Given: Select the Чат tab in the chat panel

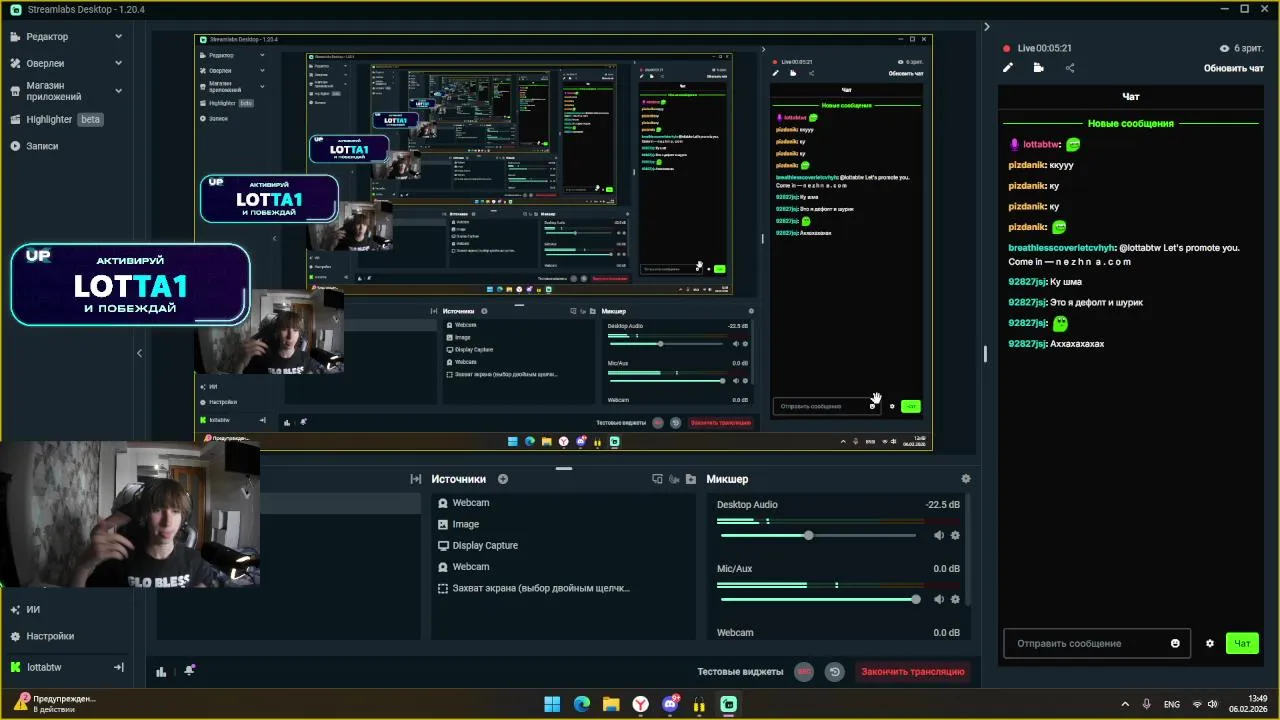Looking at the screenshot, I should [1131, 96].
